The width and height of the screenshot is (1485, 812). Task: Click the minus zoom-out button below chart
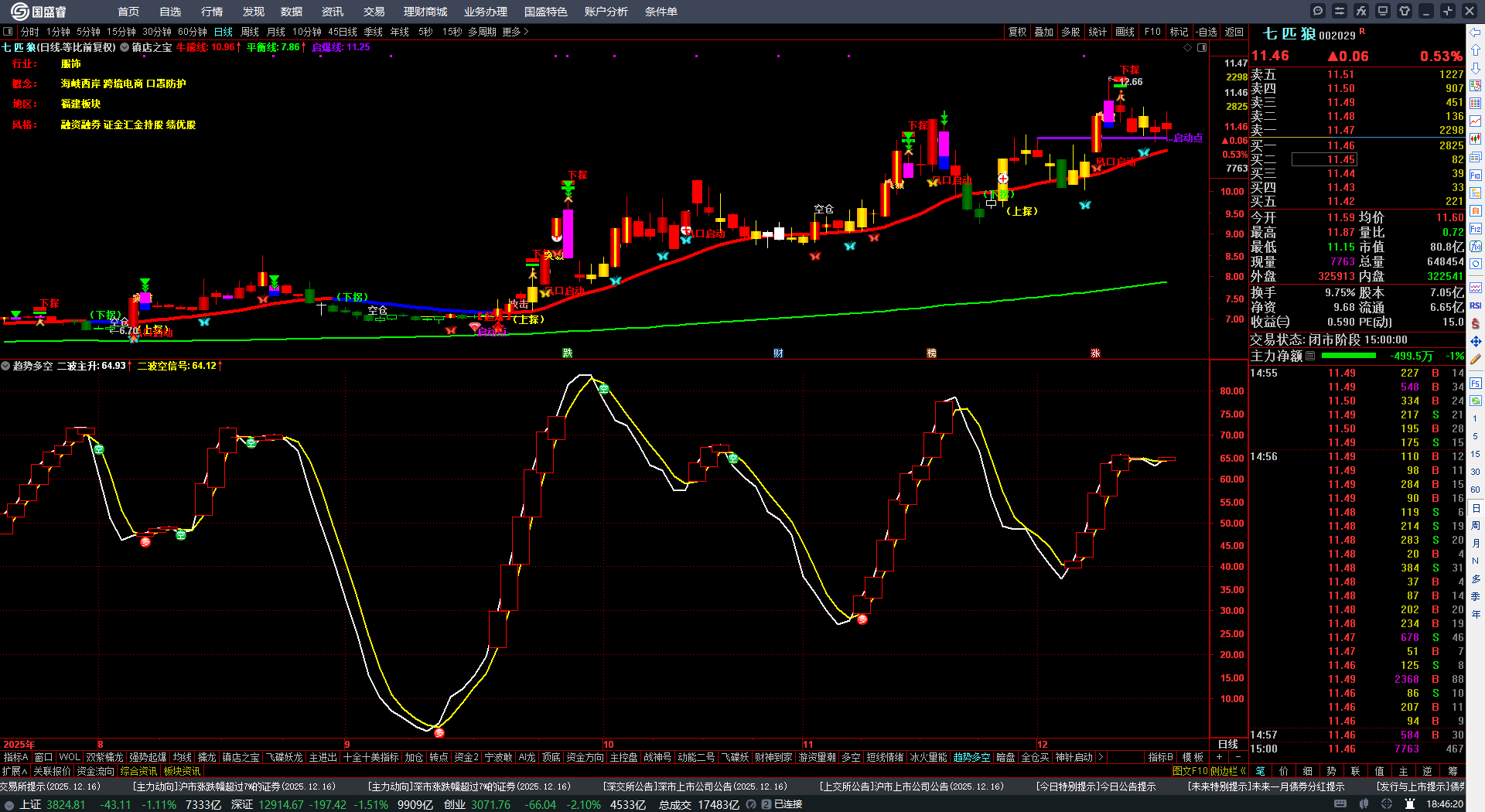click(1237, 757)
